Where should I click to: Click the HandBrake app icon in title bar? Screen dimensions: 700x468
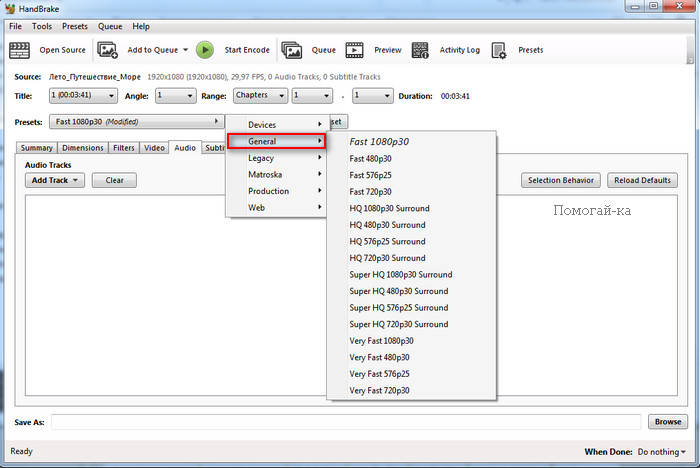click(10, 8)
